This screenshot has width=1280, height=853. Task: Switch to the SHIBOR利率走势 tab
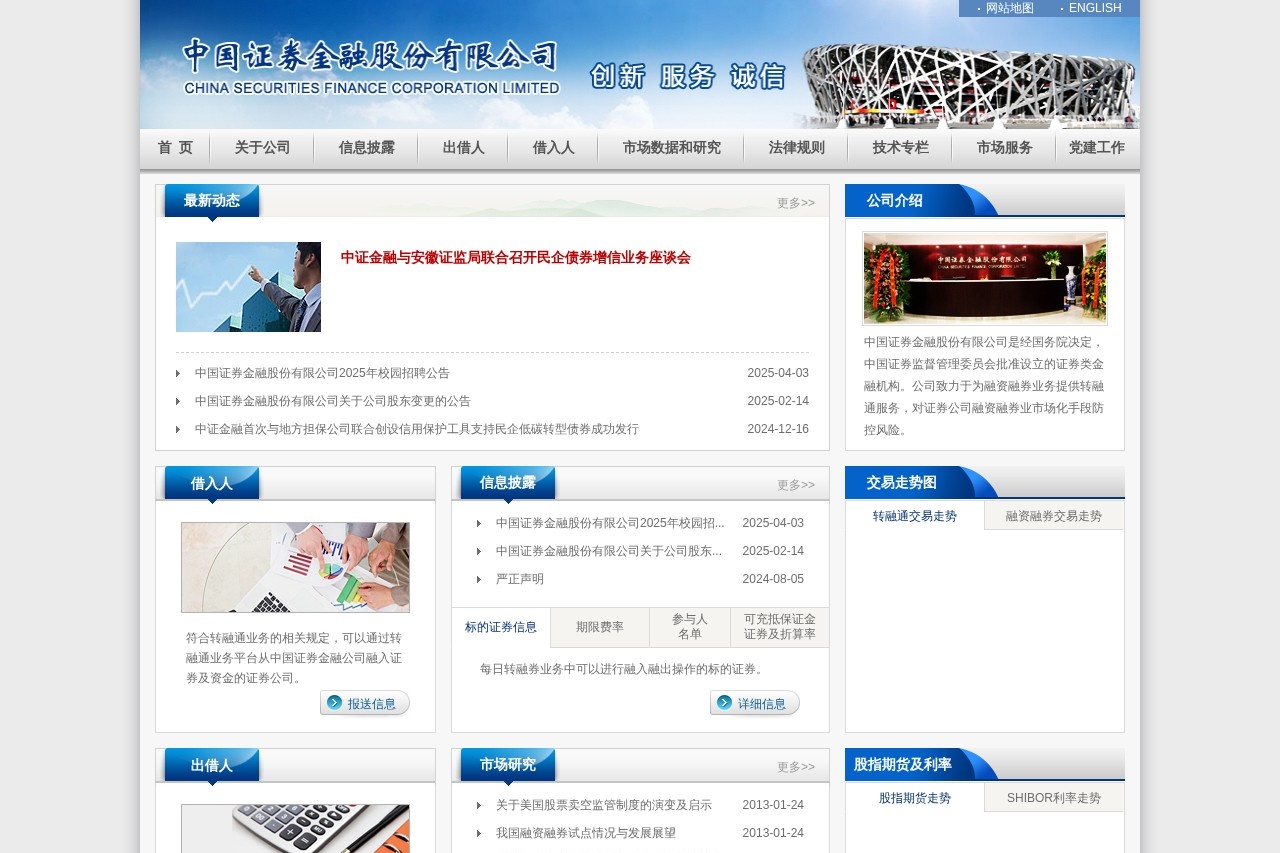[1054, 798]
